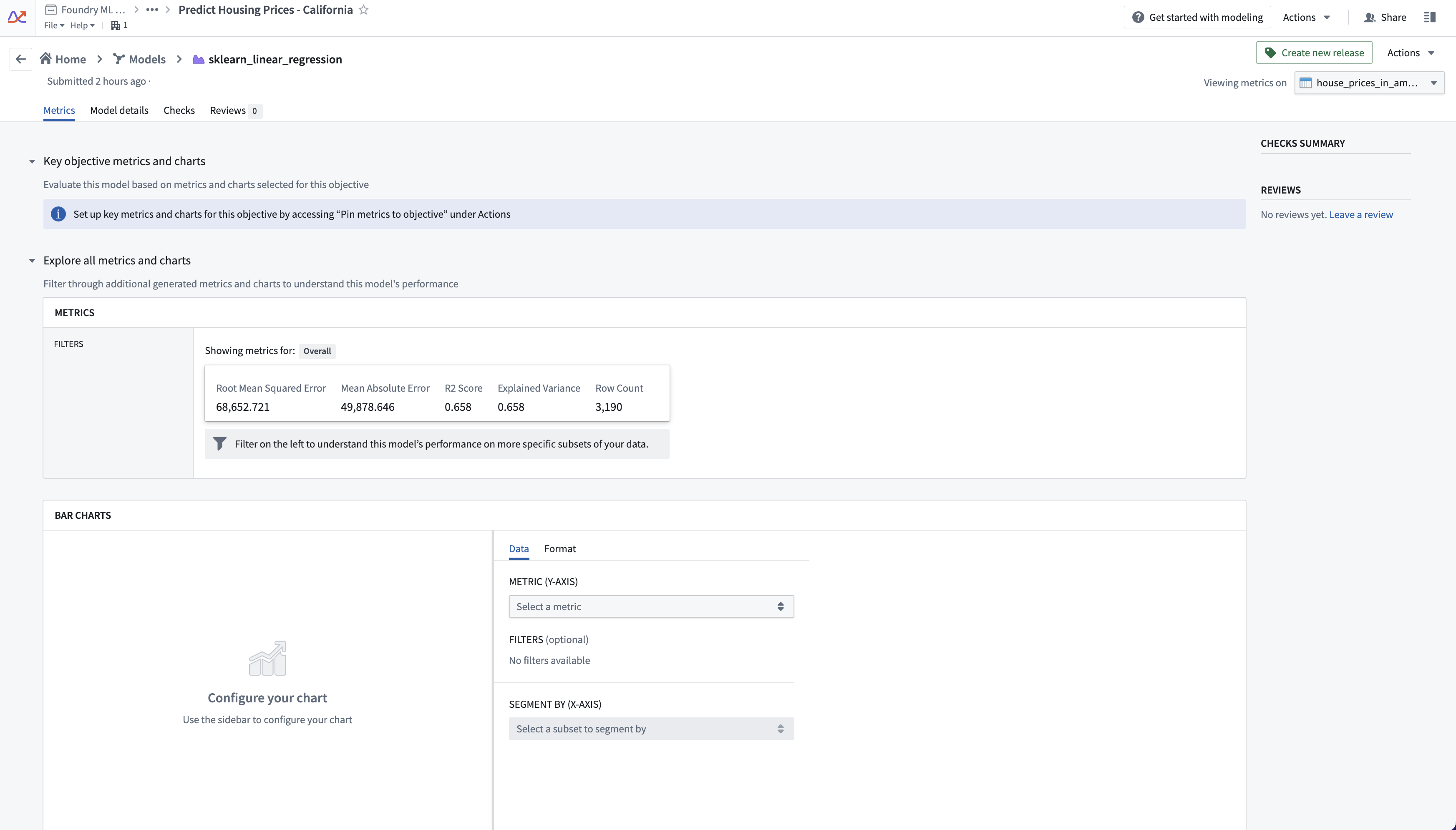Switch to the Format tab in bar charts
Screen dimensions: 1456x830
tap(560, 548)
